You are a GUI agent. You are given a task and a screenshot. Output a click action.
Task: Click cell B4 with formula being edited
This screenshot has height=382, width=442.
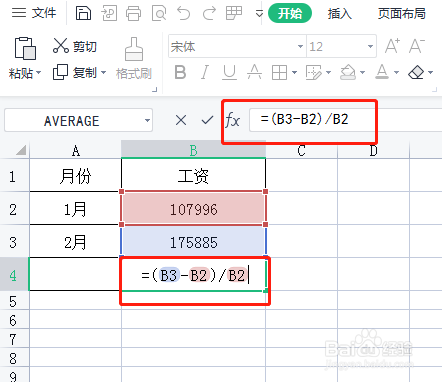(193, 275)
